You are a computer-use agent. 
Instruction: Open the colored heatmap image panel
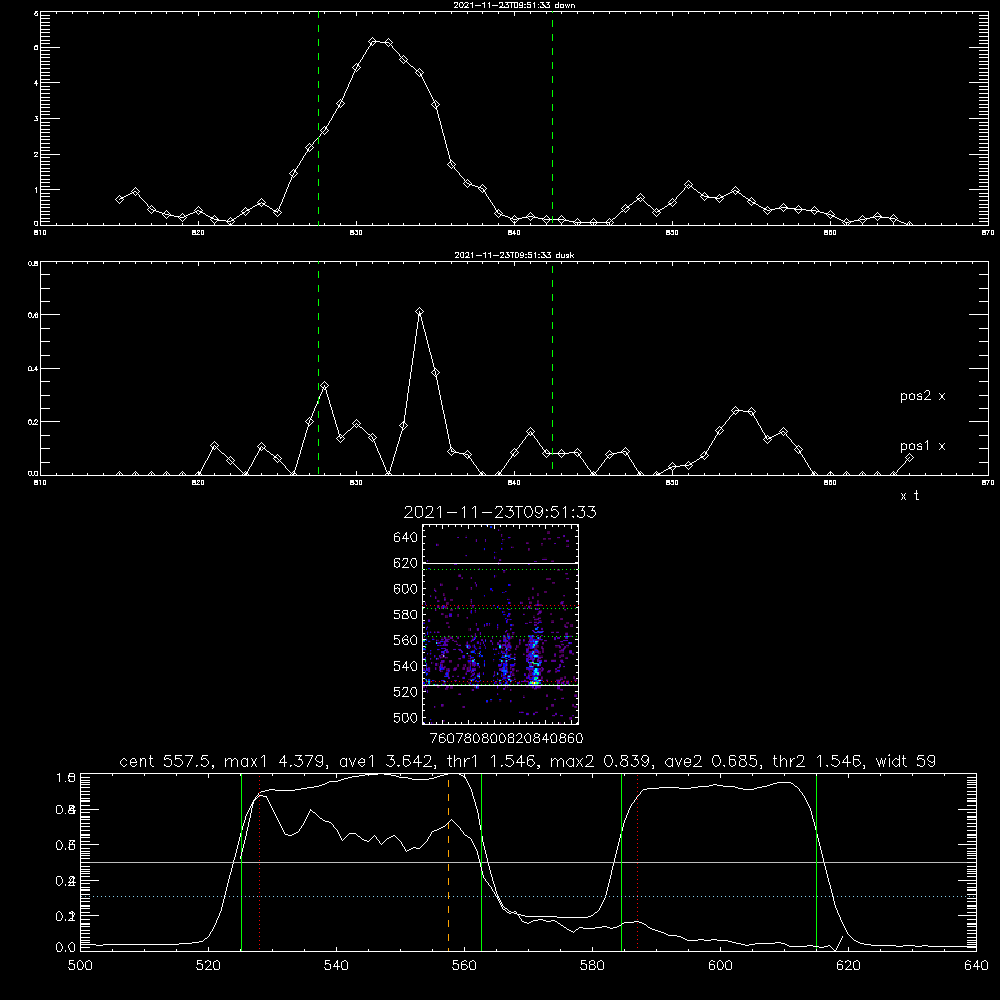pos(500,624)
